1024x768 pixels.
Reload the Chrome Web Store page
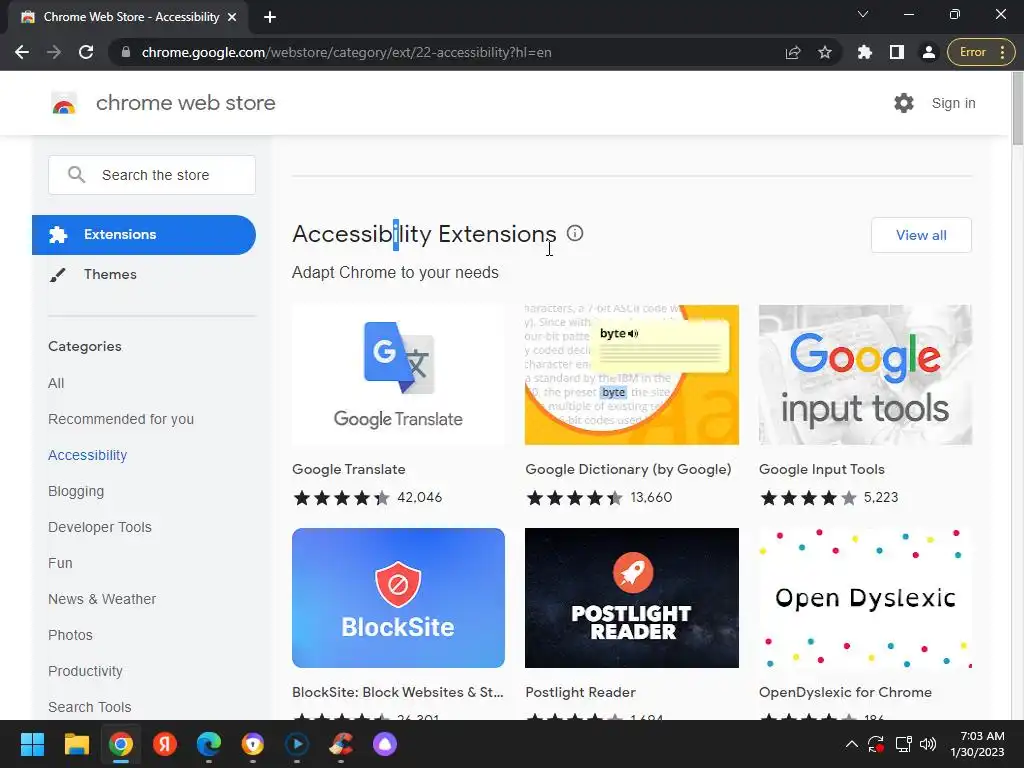[x=86, y=52]
